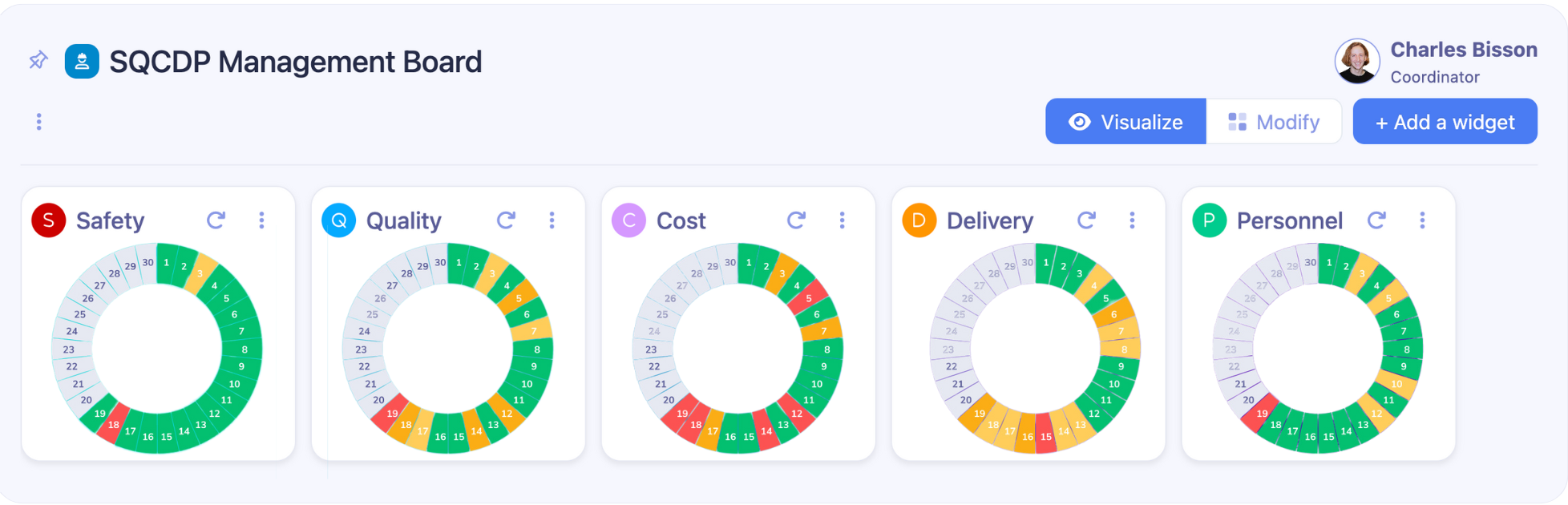This screenshot has height=505, width=1568.
Task: Refresh the Personnel chart
Action: tap(1377, 220)
